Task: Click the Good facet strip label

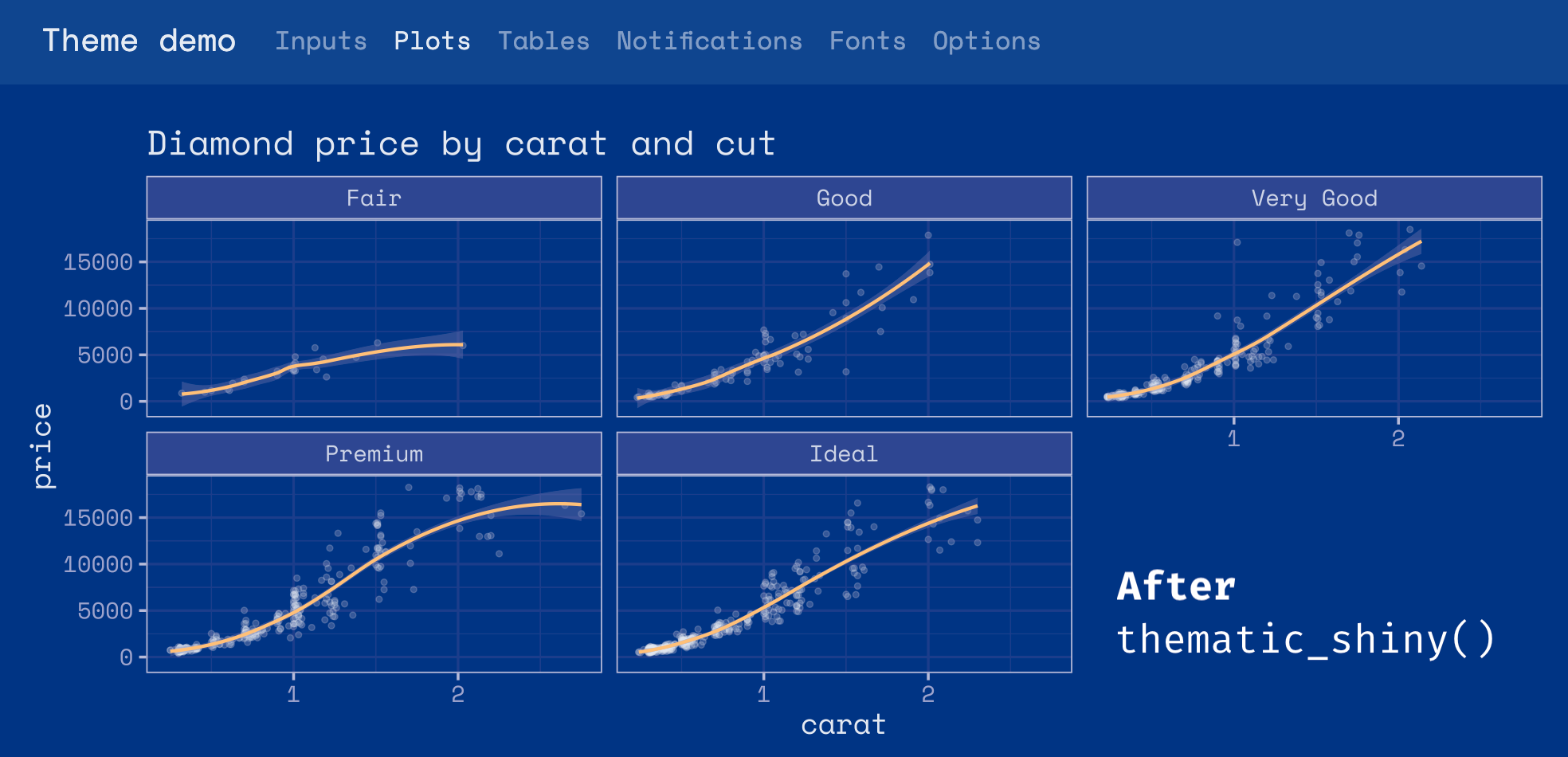Action: 843,198
